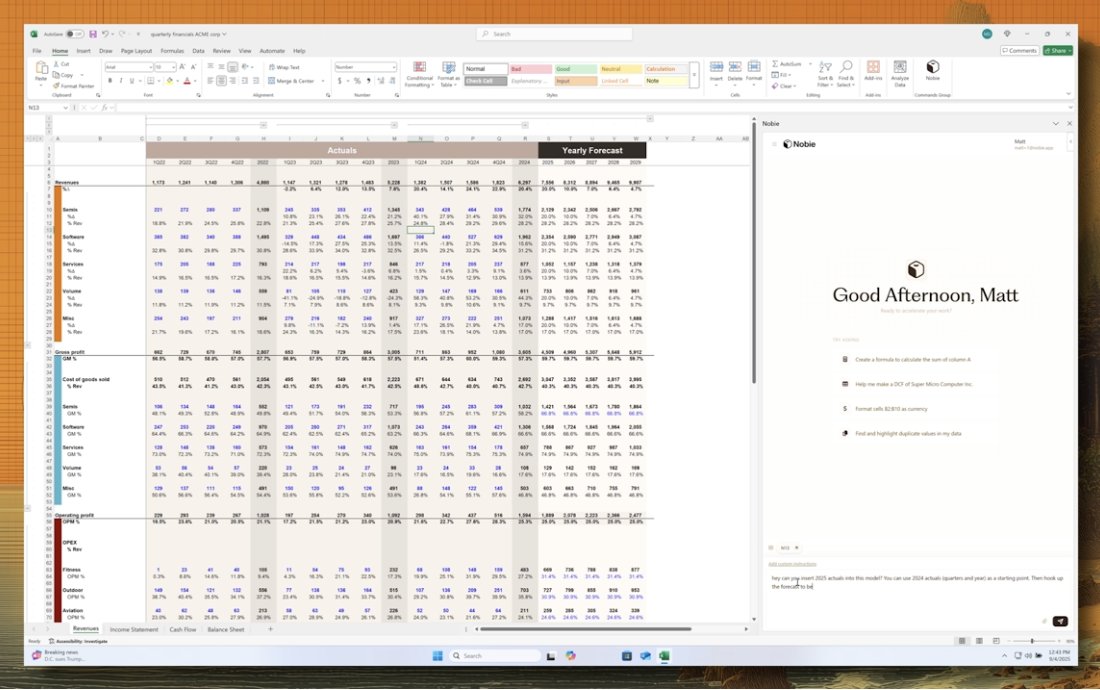
Task: Open the Balance Sheet sheet tab
Action: click(226, 630)
